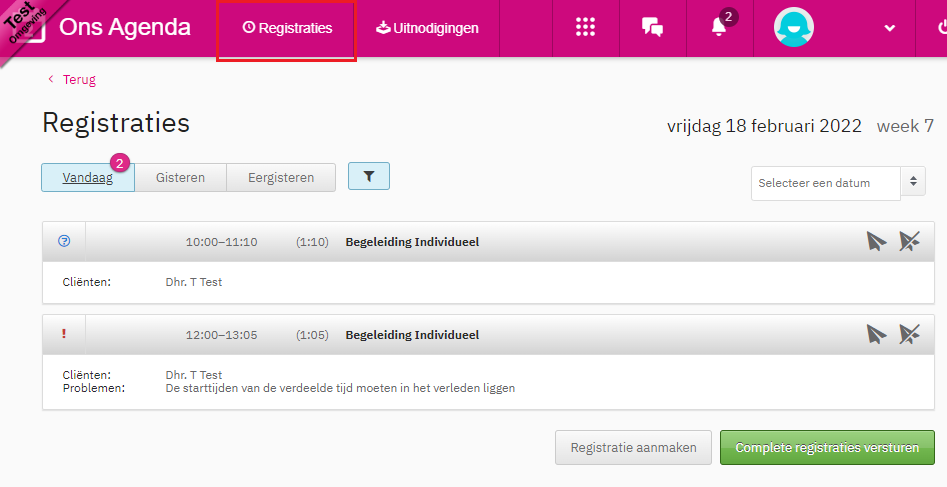Screen dimensions: 947x487
Task: Click the question mark status icon
Action: pos(65,241)
